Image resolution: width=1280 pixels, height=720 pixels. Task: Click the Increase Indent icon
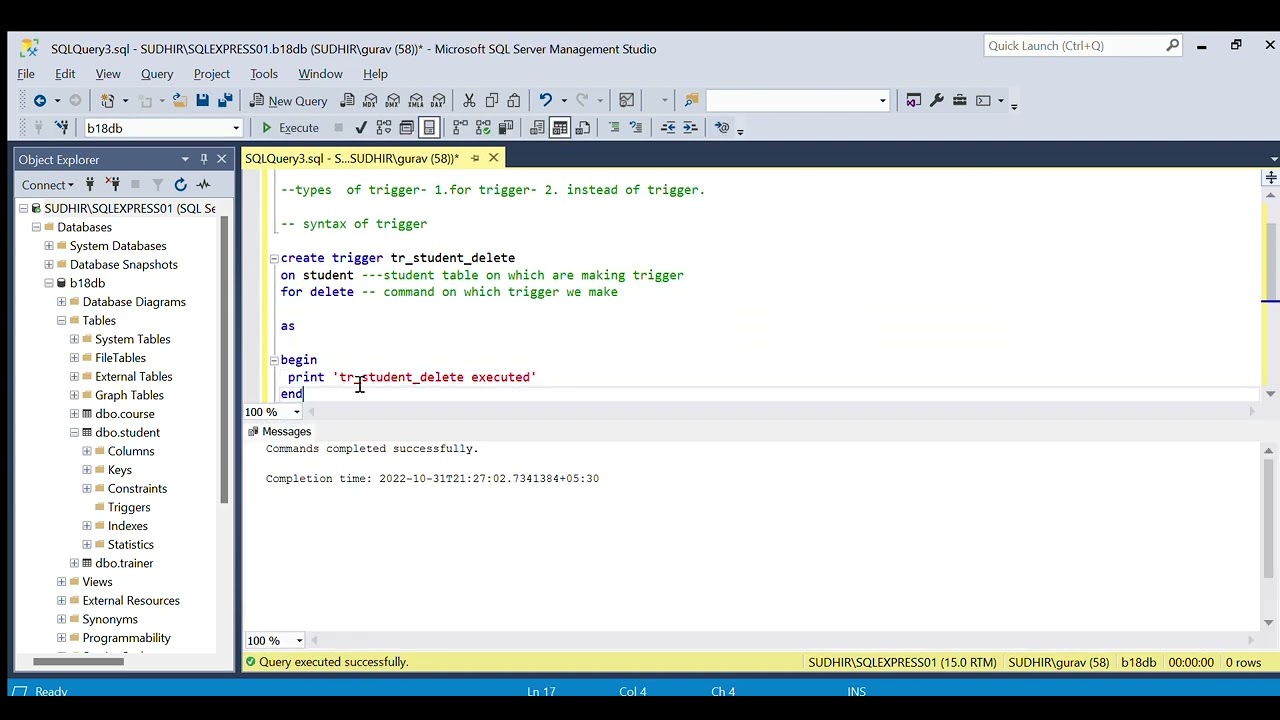pyautogui.click(x=690, y=128)
